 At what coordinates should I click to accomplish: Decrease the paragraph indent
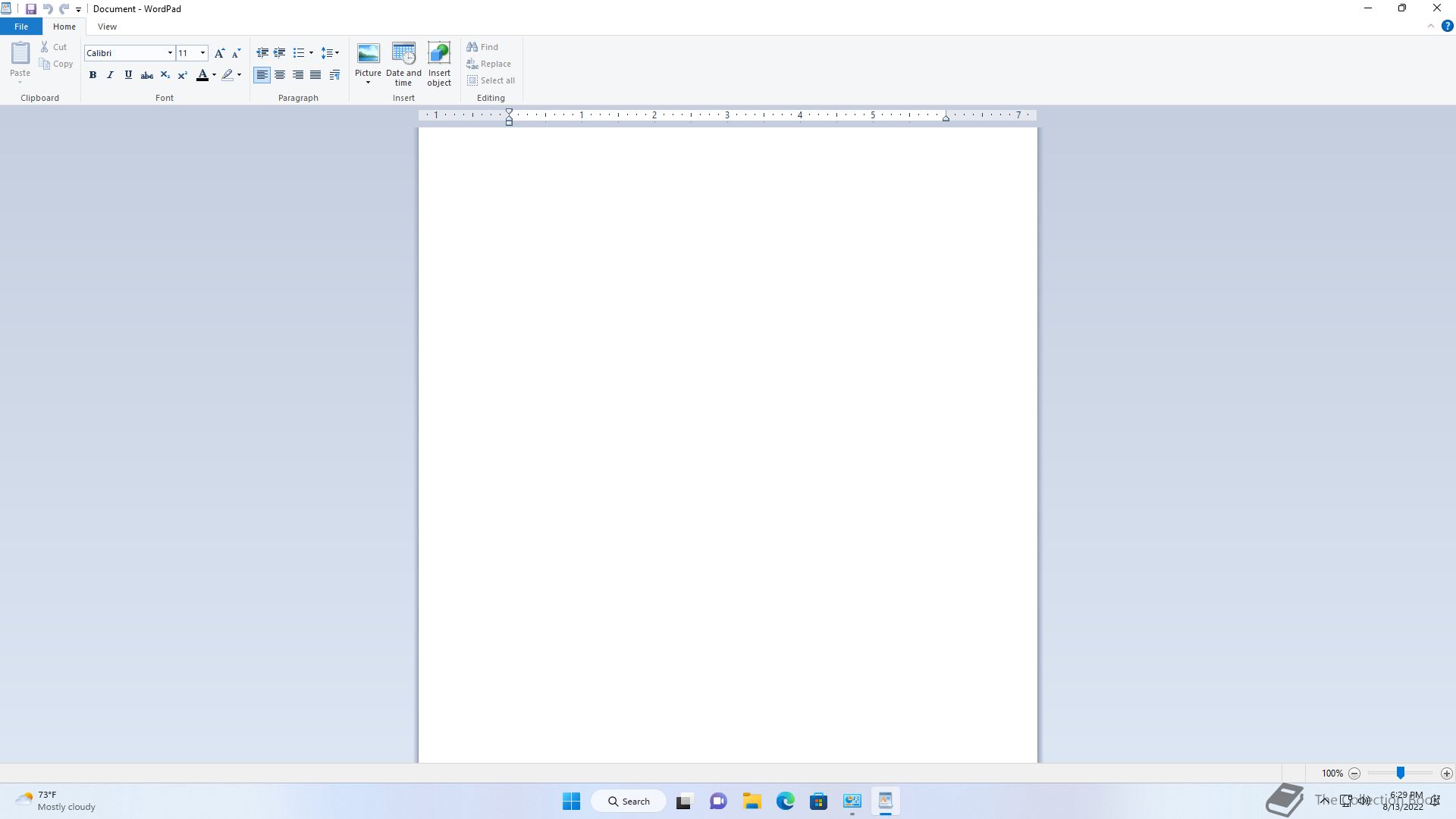262,53
